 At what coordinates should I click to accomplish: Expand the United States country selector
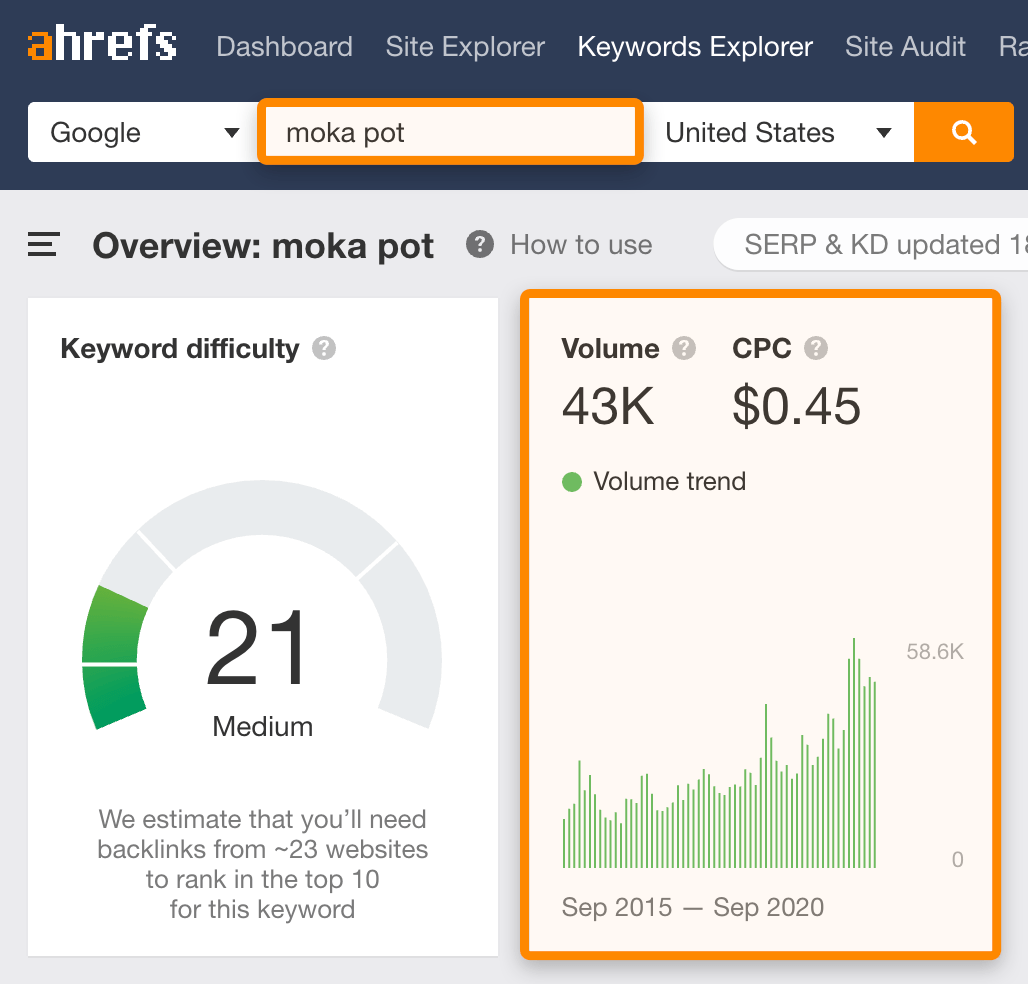tap(778, 133)
